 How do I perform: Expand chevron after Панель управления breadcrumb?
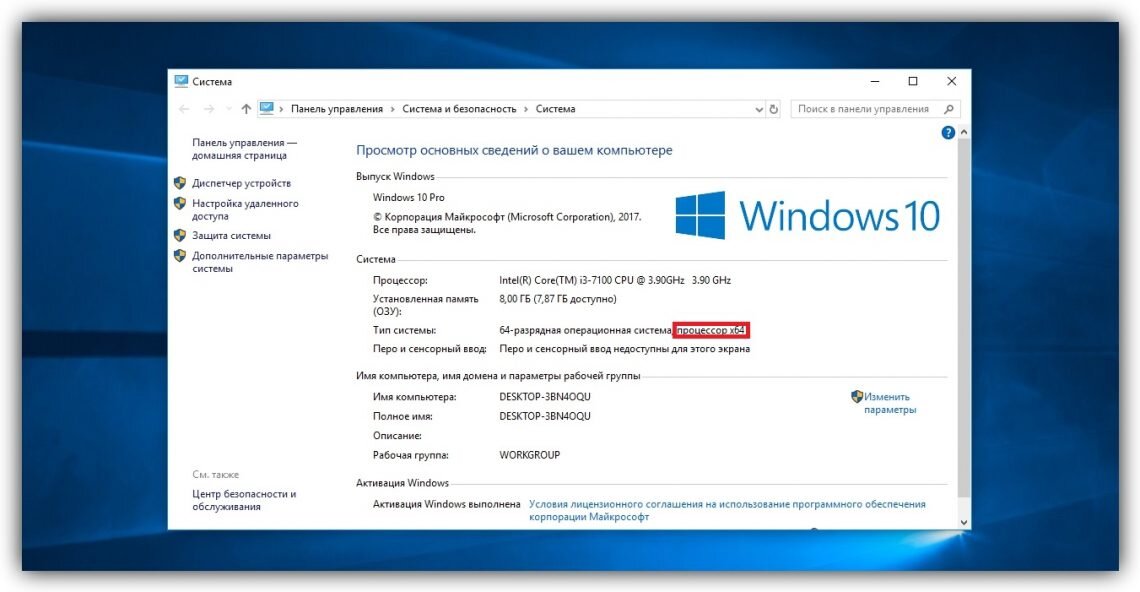[x=393, y=109]
